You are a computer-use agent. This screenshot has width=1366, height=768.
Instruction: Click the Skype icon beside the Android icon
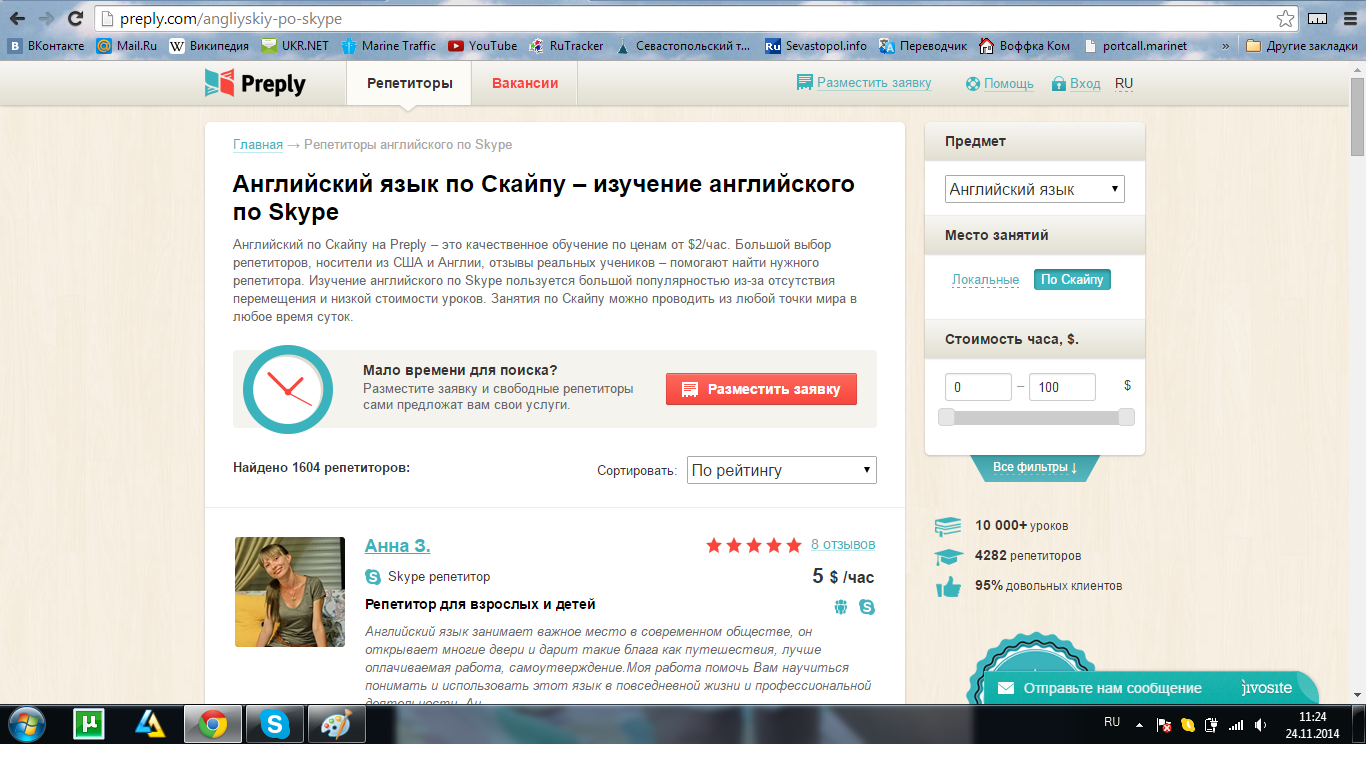coord(867,607)
